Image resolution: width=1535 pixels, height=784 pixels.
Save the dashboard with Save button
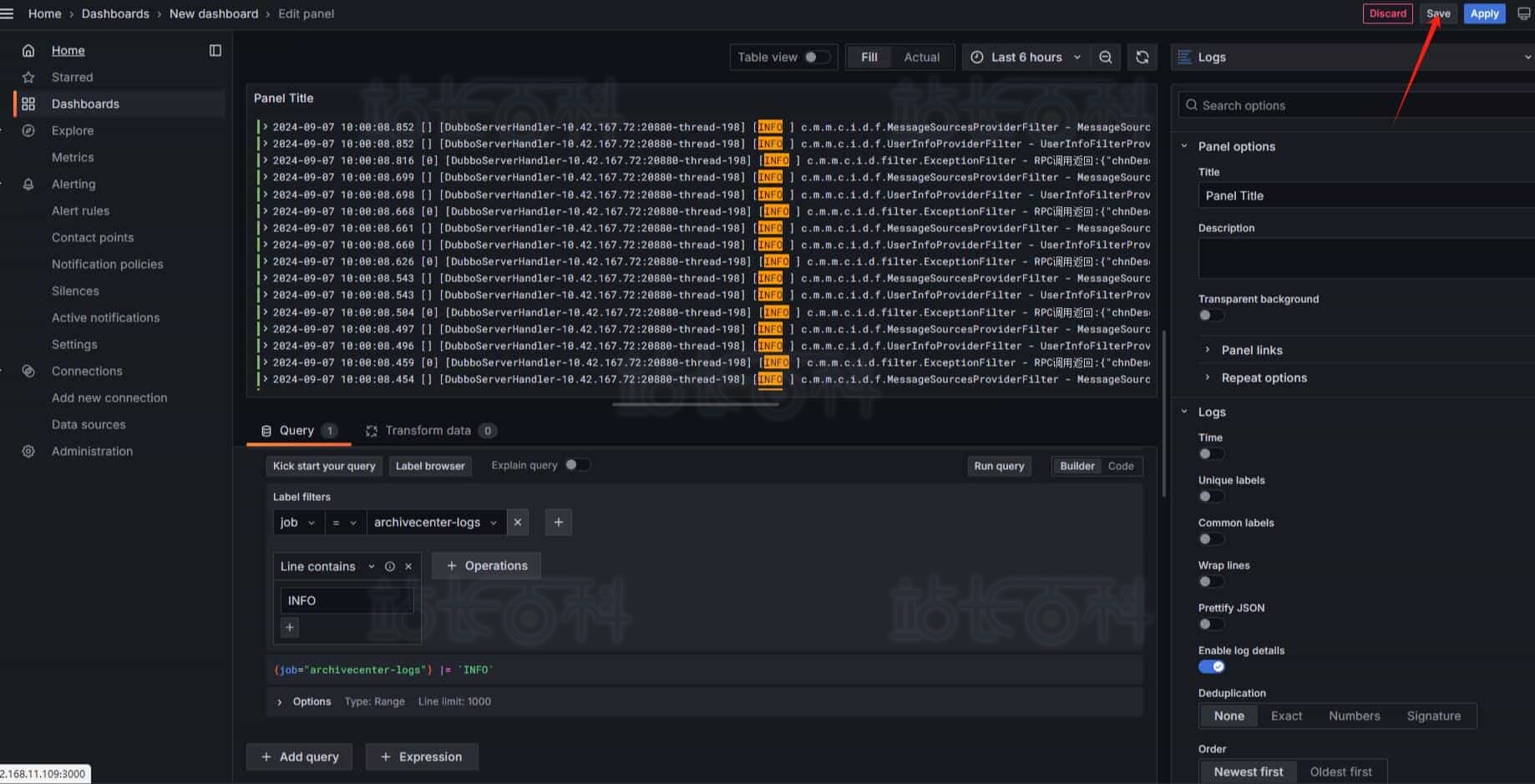point(1437,13)
